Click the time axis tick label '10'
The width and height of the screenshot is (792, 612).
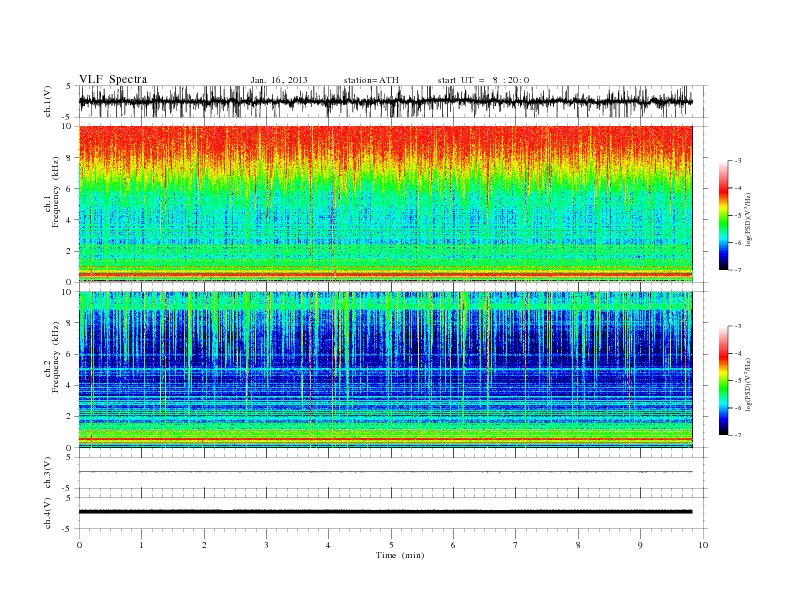[703, 545]
